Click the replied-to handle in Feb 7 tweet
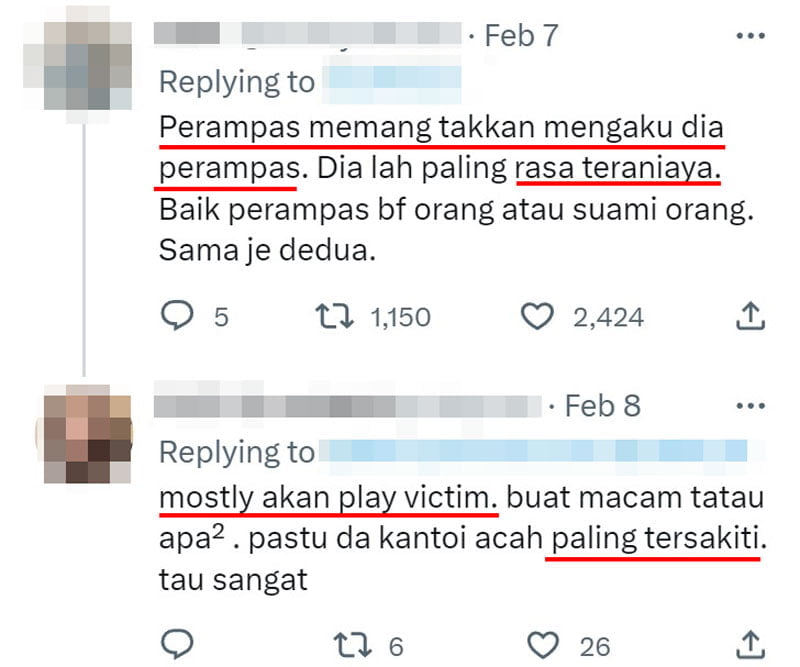 pos(392,82)
